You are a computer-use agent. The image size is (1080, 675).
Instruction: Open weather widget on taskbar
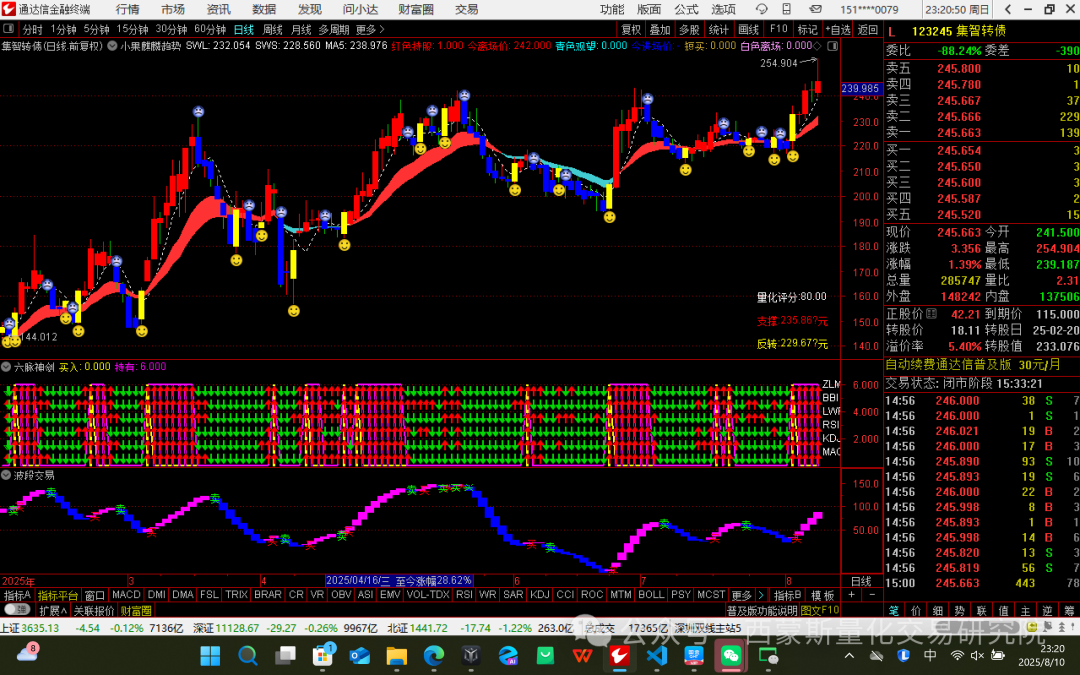[x=27, y=653]
